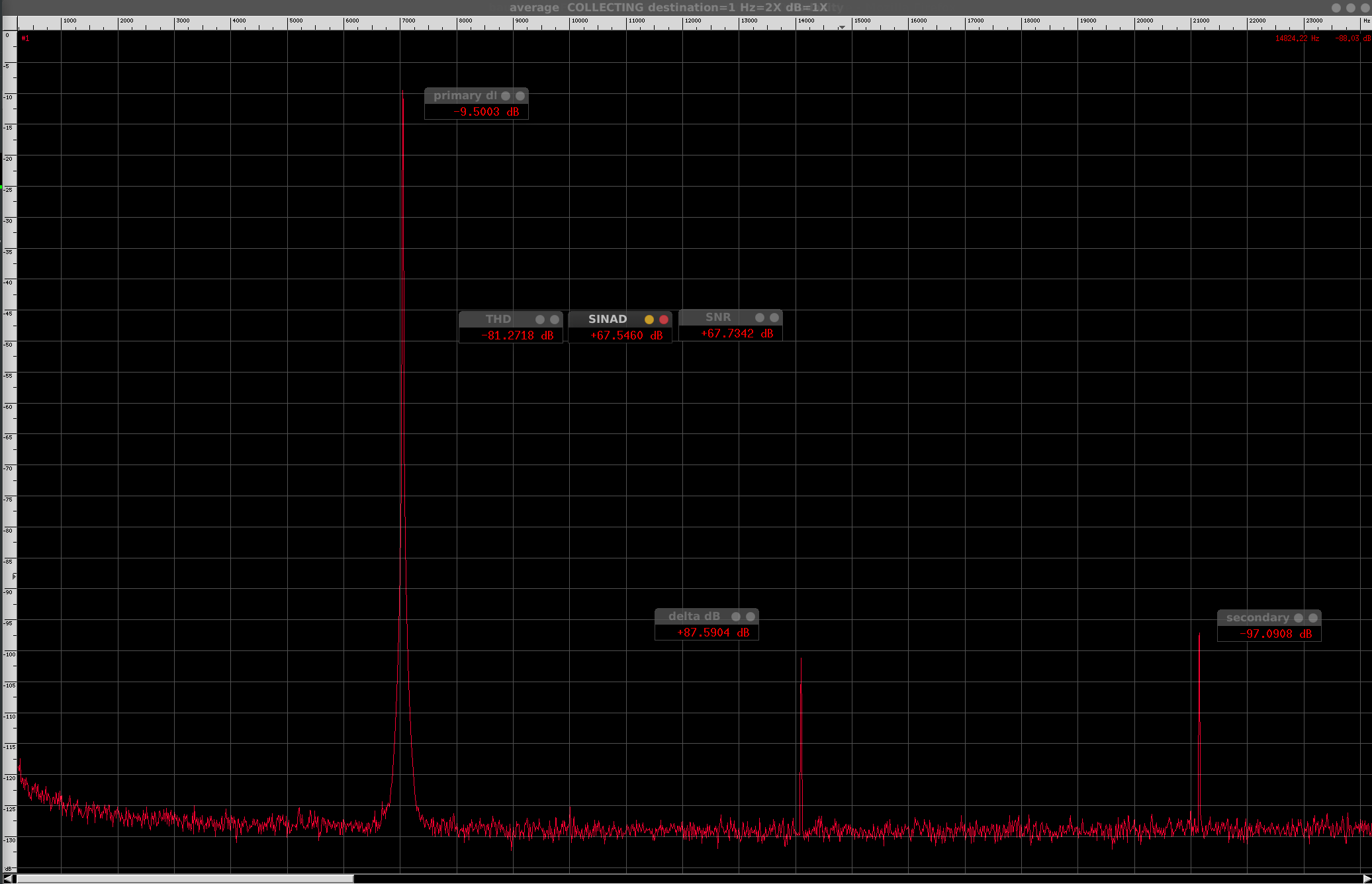Click the right-pointing triangle on dB ruler

pos(14,576)
